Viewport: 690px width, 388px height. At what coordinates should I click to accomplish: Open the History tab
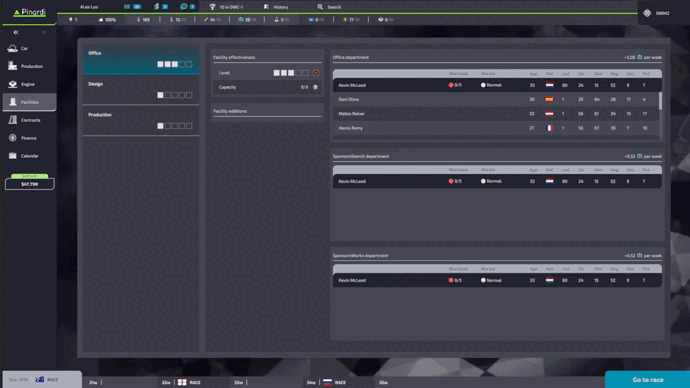[x=276, y=7]
